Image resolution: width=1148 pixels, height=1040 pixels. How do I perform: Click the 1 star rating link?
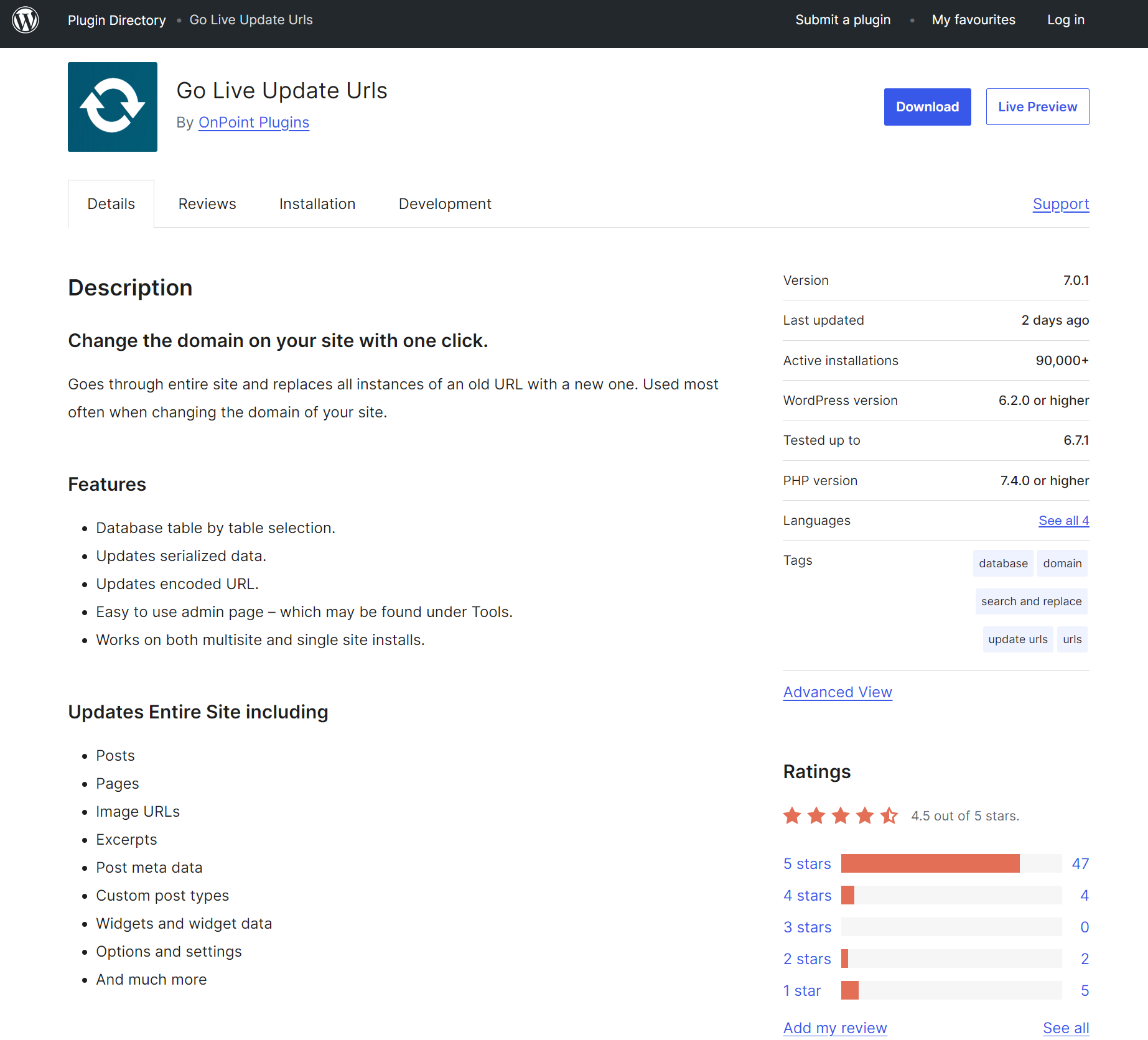coord(802,991)
